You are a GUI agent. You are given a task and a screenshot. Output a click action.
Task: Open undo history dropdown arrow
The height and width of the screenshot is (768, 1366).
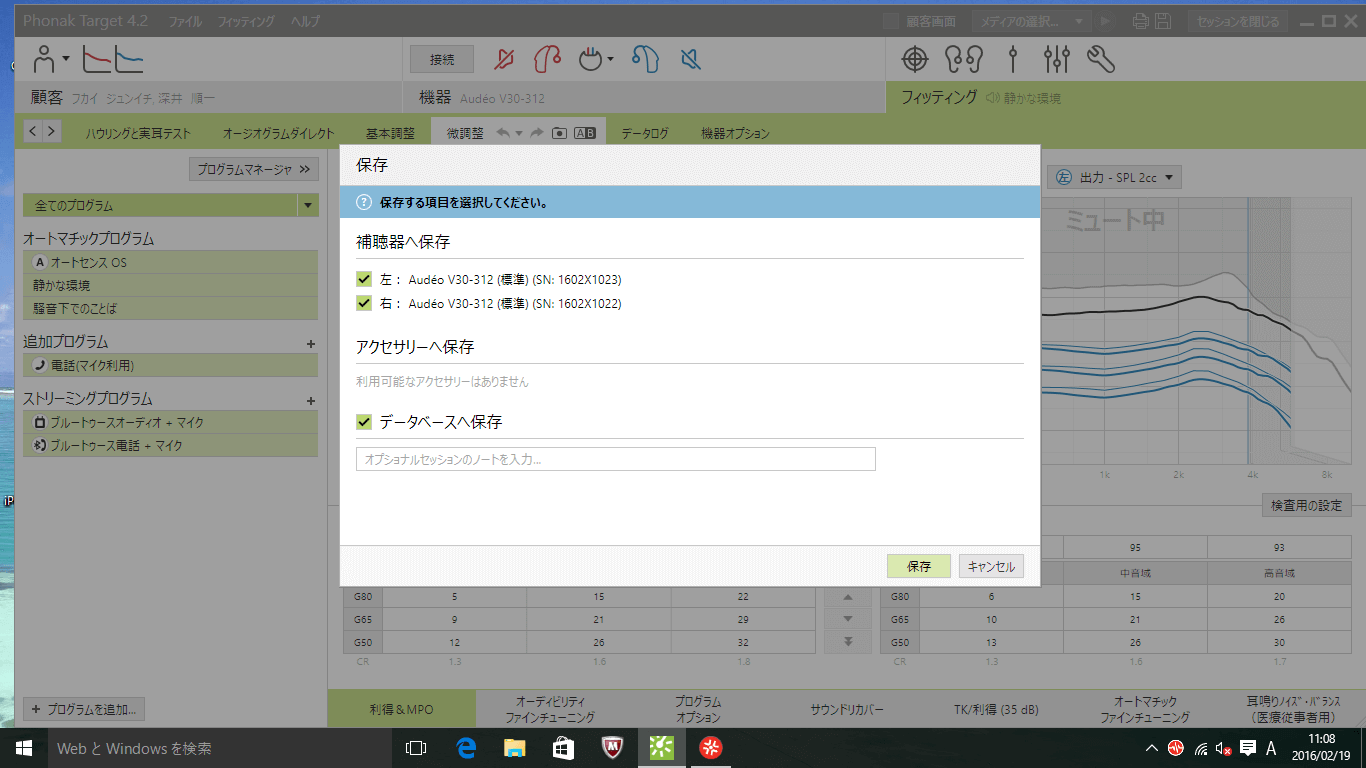coord(519,133)
